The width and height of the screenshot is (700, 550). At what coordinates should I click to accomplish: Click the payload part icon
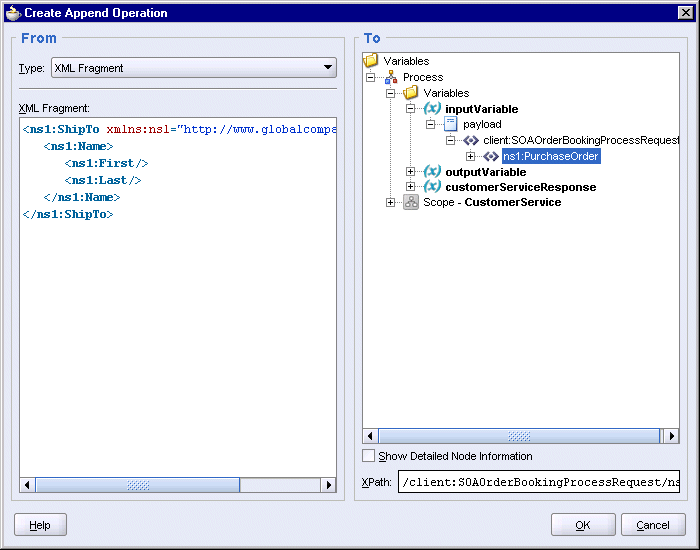(x=450, y=124)
